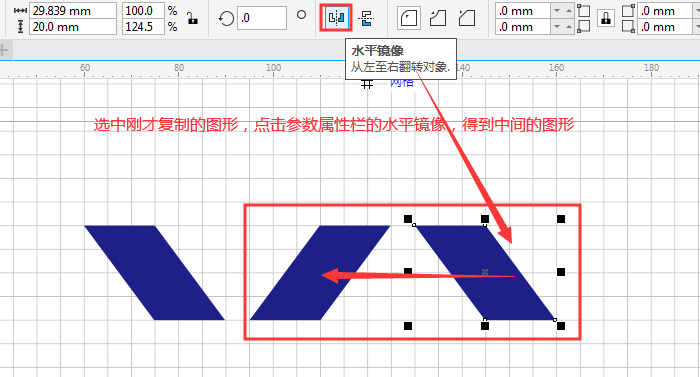Click the 80 mark on horizontal ruler

click(179, 68)
